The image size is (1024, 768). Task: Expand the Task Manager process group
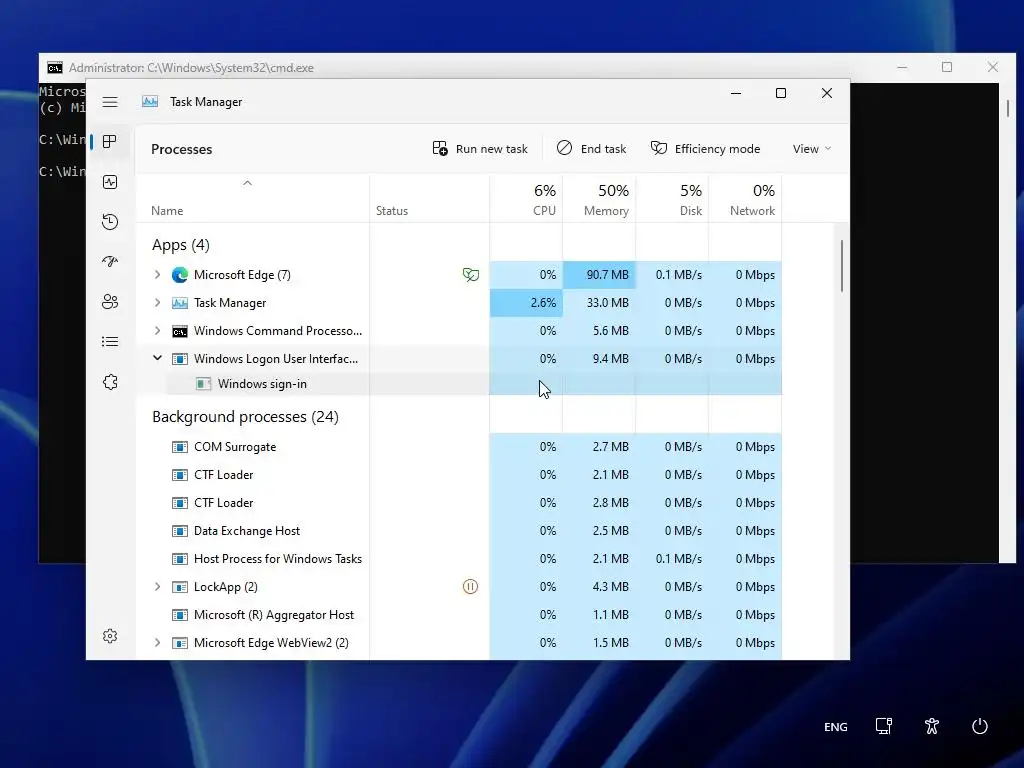(x=157, y=303)
